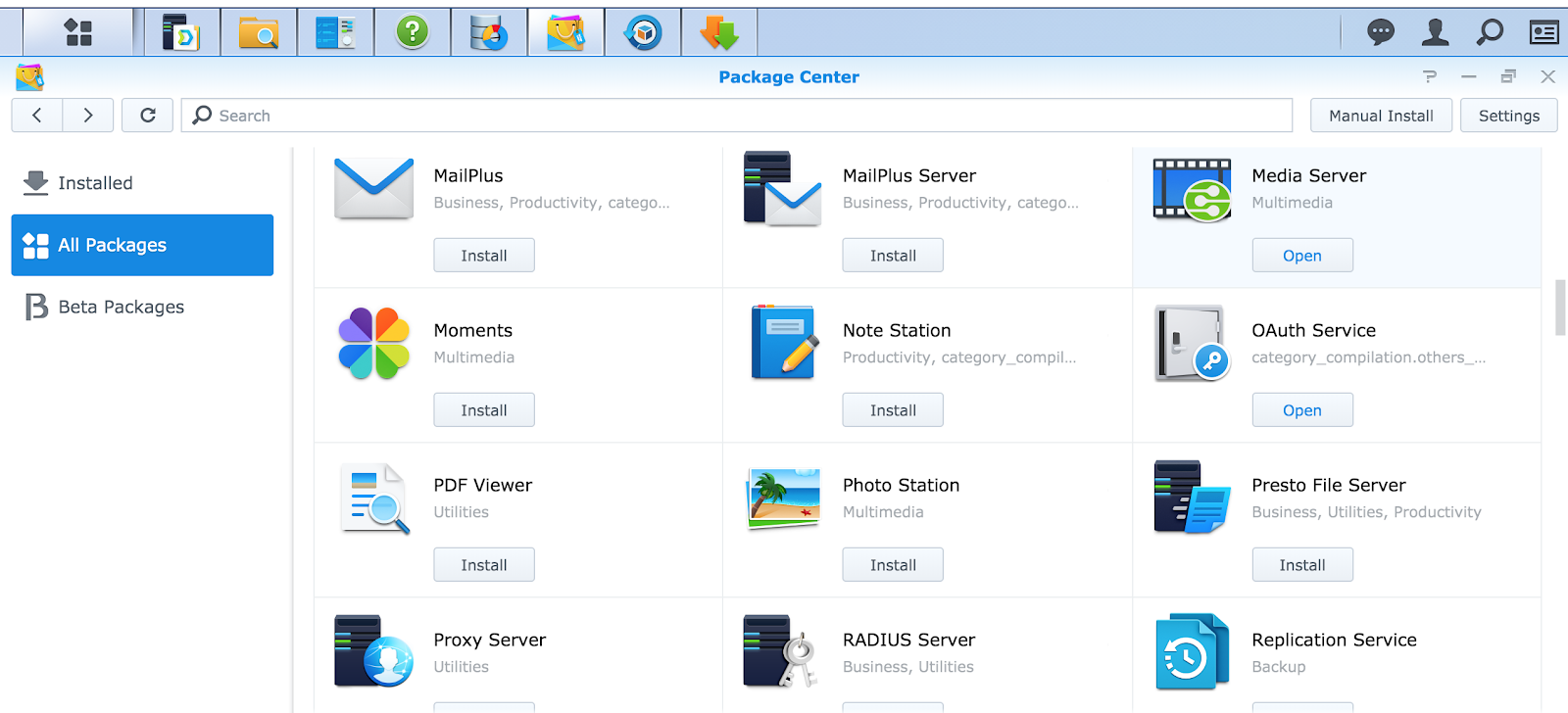Select the Installed tab in sidebar
1568x713 pixels.
pyautogui.click(x=95, y=183)
